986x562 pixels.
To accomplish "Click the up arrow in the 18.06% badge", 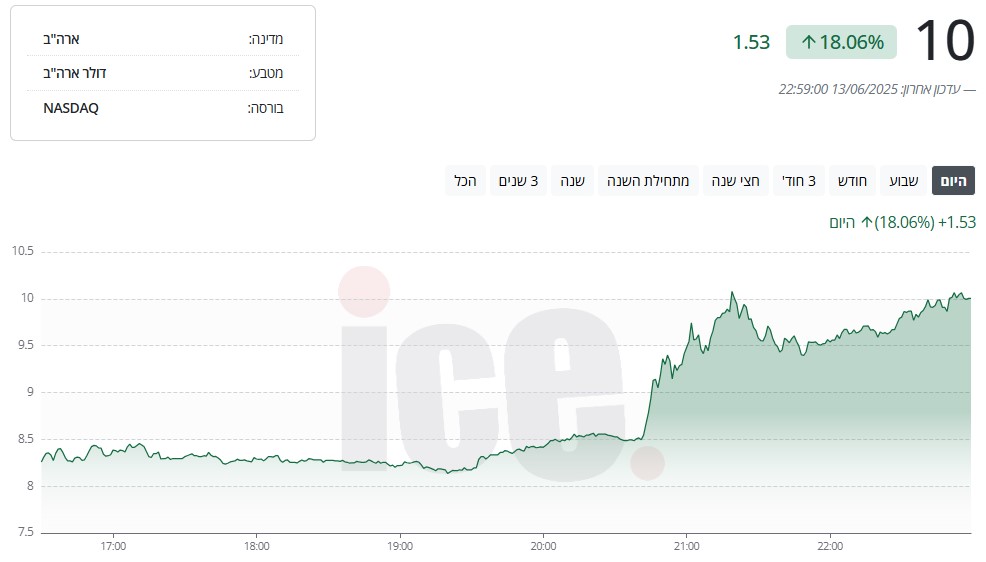I will 808,43.
